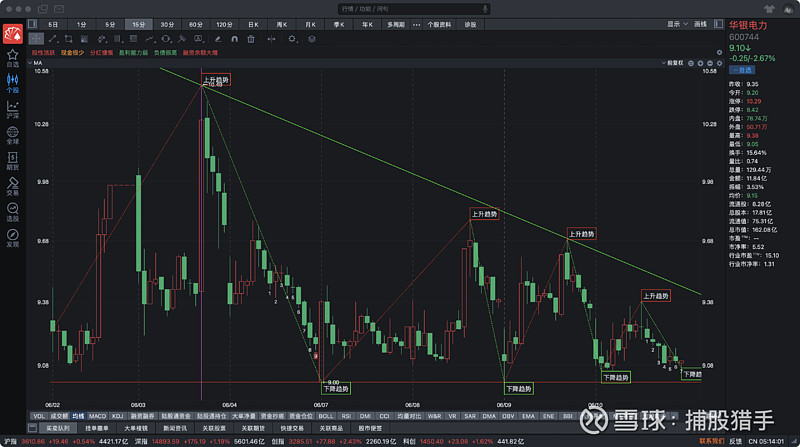The width and height of the screenshot is (800, 447).
Task: Open the skin theme shirt icon
Action: (769, 9)
